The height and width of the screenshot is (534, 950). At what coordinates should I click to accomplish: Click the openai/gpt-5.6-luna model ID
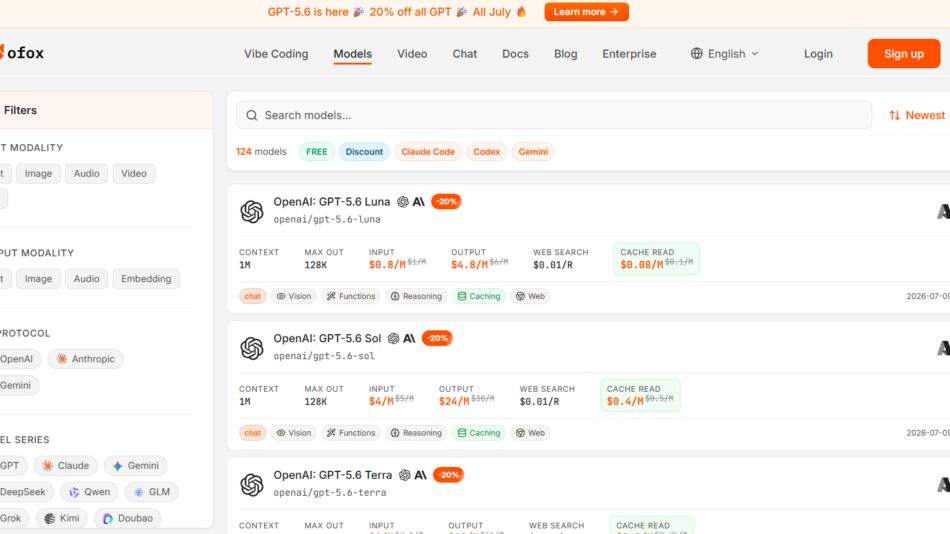click(x=327, y=219)
